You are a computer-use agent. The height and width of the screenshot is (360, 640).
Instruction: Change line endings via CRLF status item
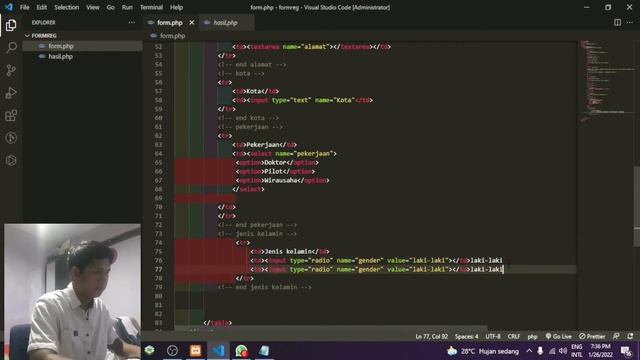point(514,336)
